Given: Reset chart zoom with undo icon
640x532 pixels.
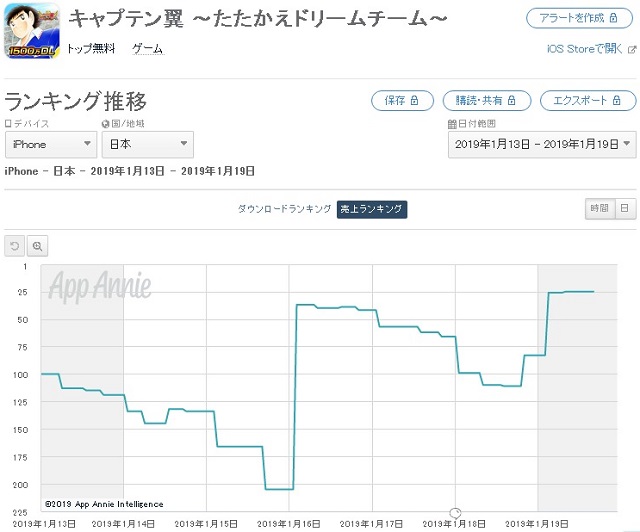Looking at the screenshot, I should (x=15, y=246).
